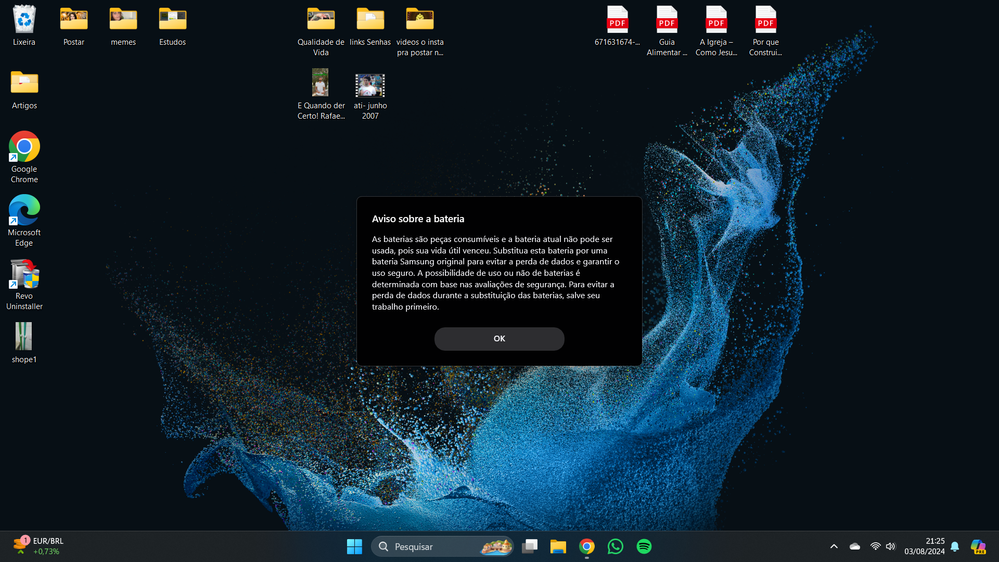Select the Guia Alimentar PDF file
Screen dimensions: 999x562
coord(666,31)
